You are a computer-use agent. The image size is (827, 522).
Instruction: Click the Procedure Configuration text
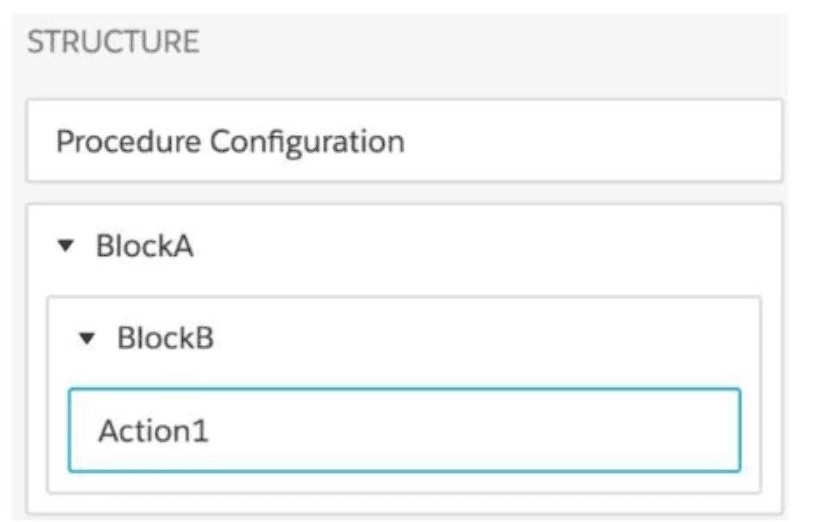tap(230, 141)
